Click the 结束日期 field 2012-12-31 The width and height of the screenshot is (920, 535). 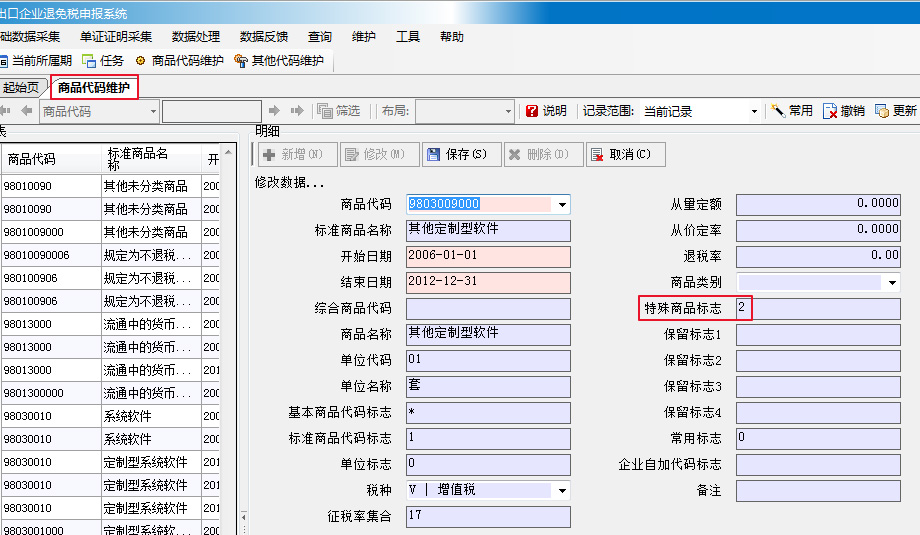[x=488, y=282]
